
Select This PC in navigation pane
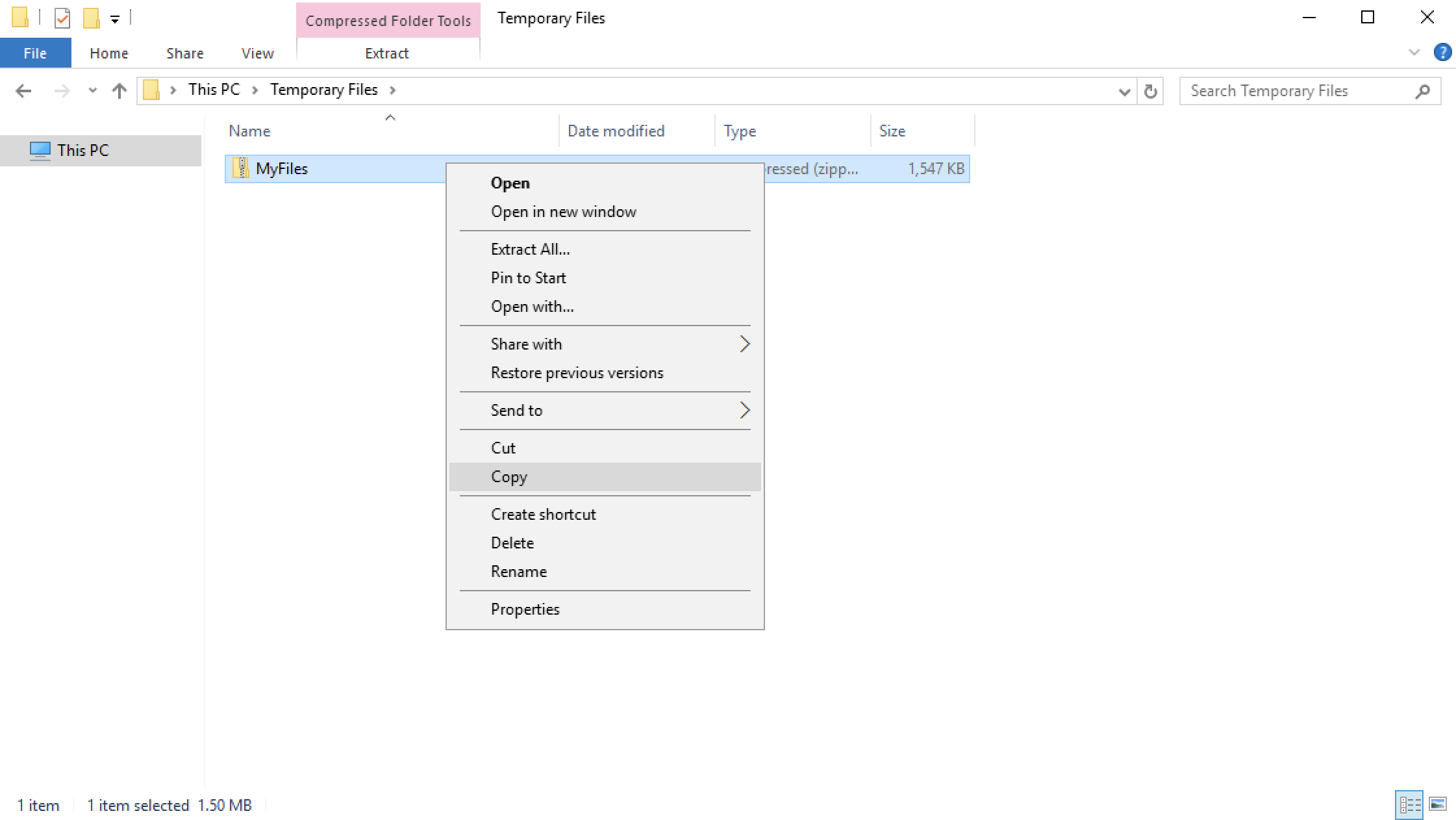click(x=82, y=151)
